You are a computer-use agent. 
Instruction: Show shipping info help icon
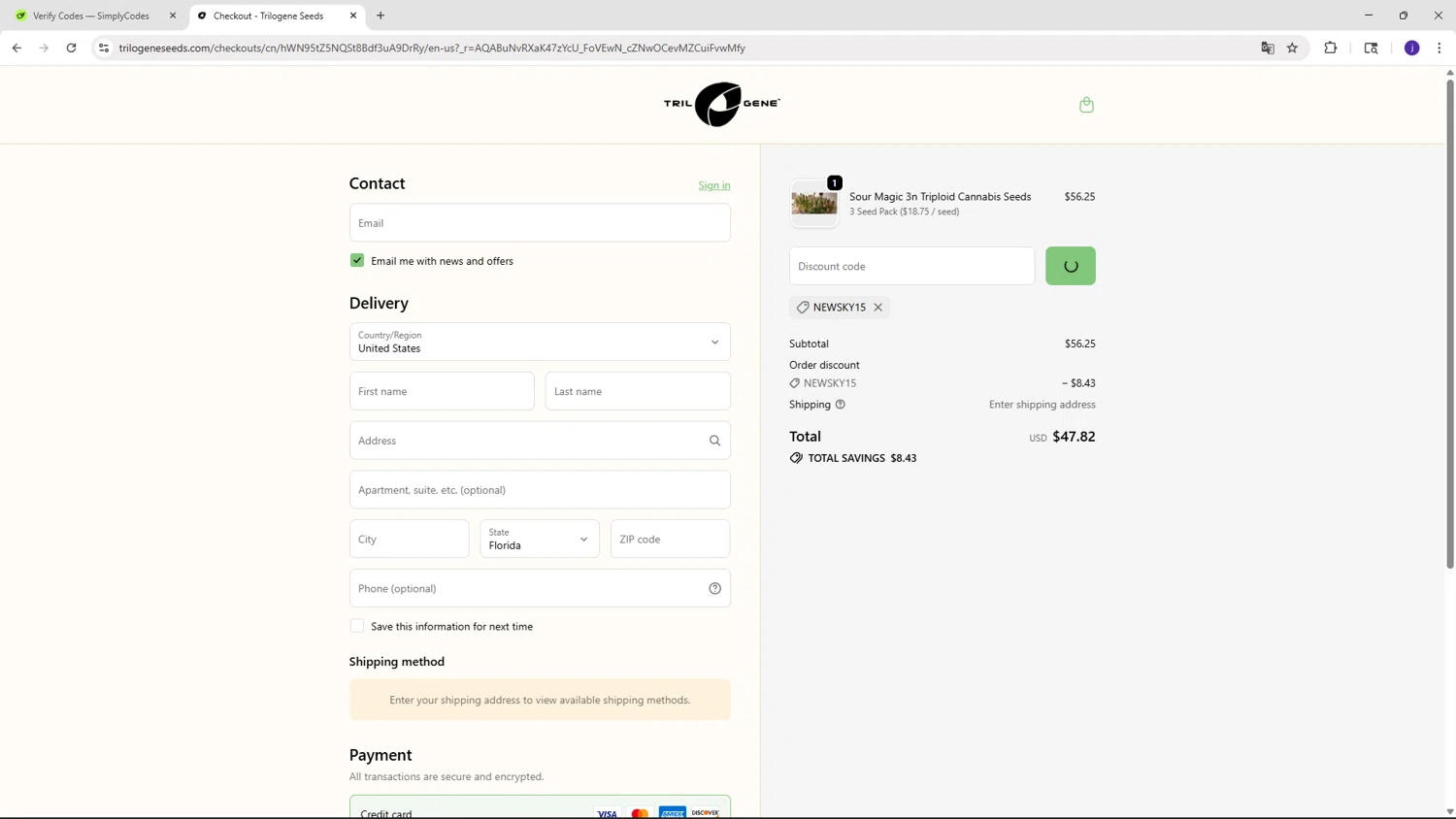841,405
